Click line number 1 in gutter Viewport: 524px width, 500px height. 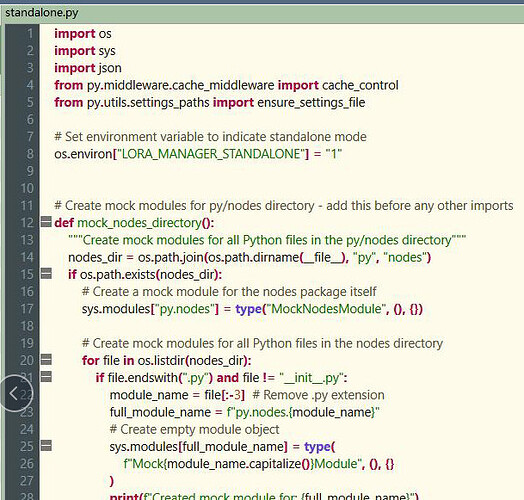(30, 33)
